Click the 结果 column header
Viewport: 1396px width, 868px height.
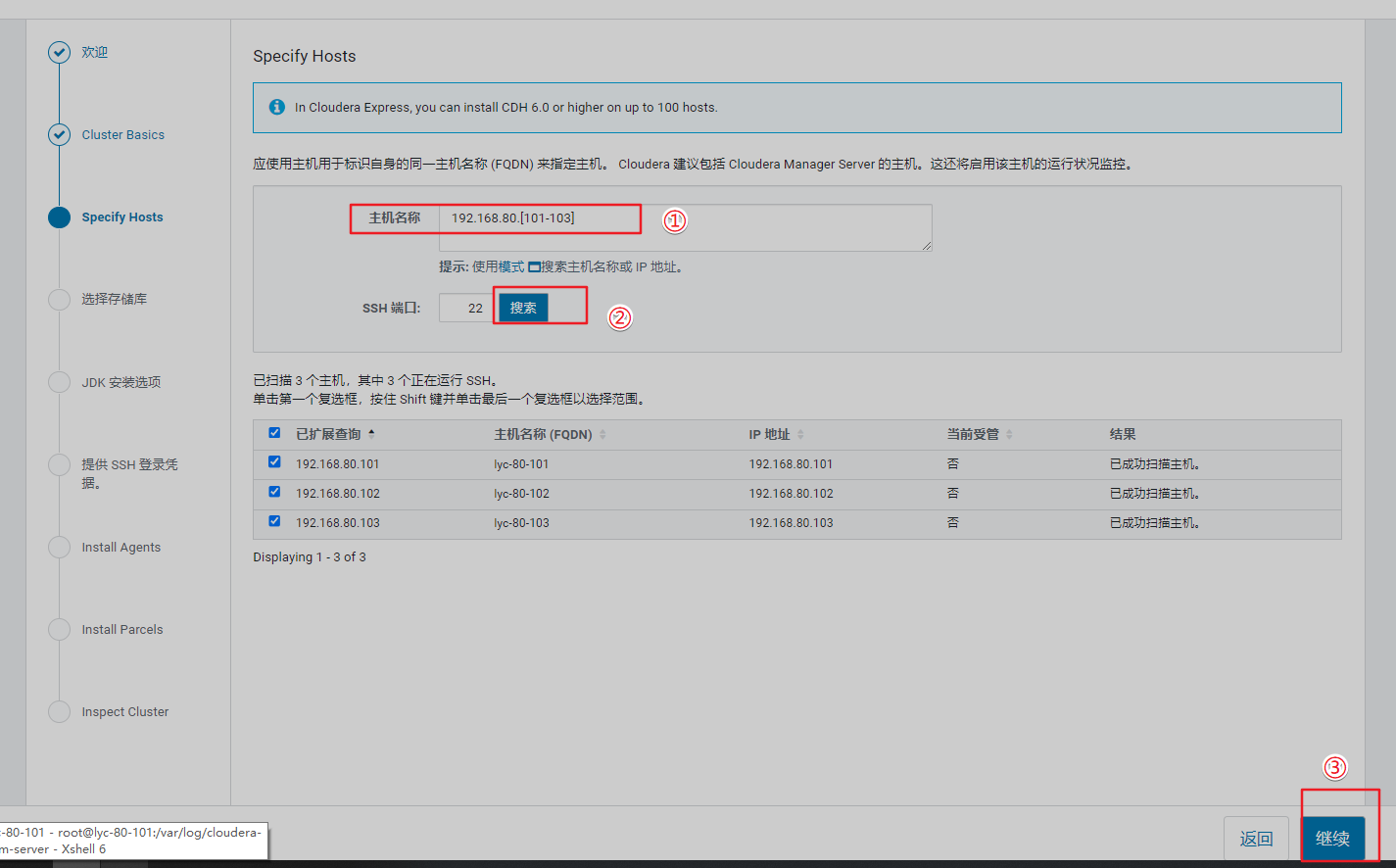tap(1123, 434)
